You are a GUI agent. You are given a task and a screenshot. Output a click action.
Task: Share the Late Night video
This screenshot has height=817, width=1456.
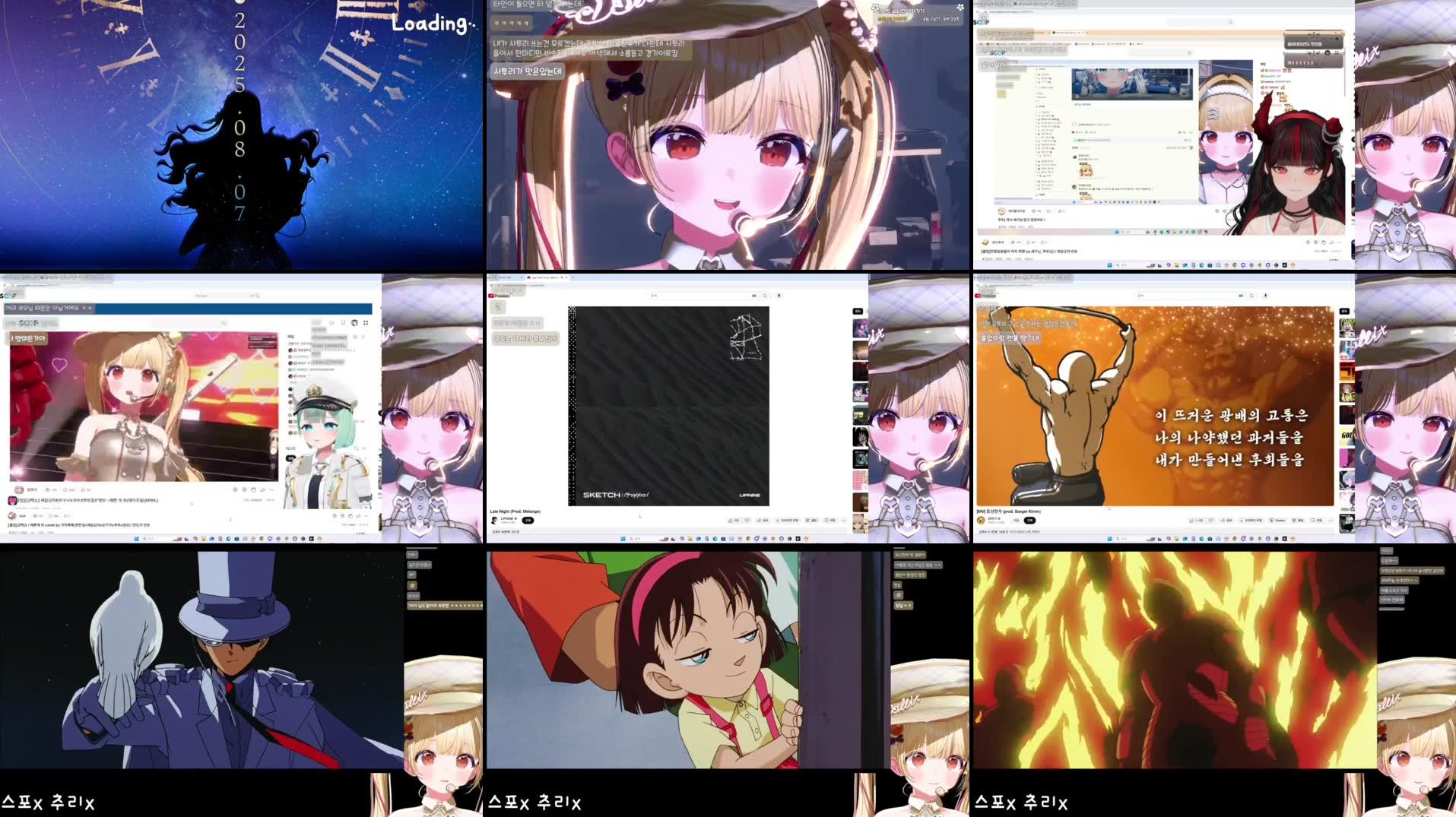(x=763, y=521)
